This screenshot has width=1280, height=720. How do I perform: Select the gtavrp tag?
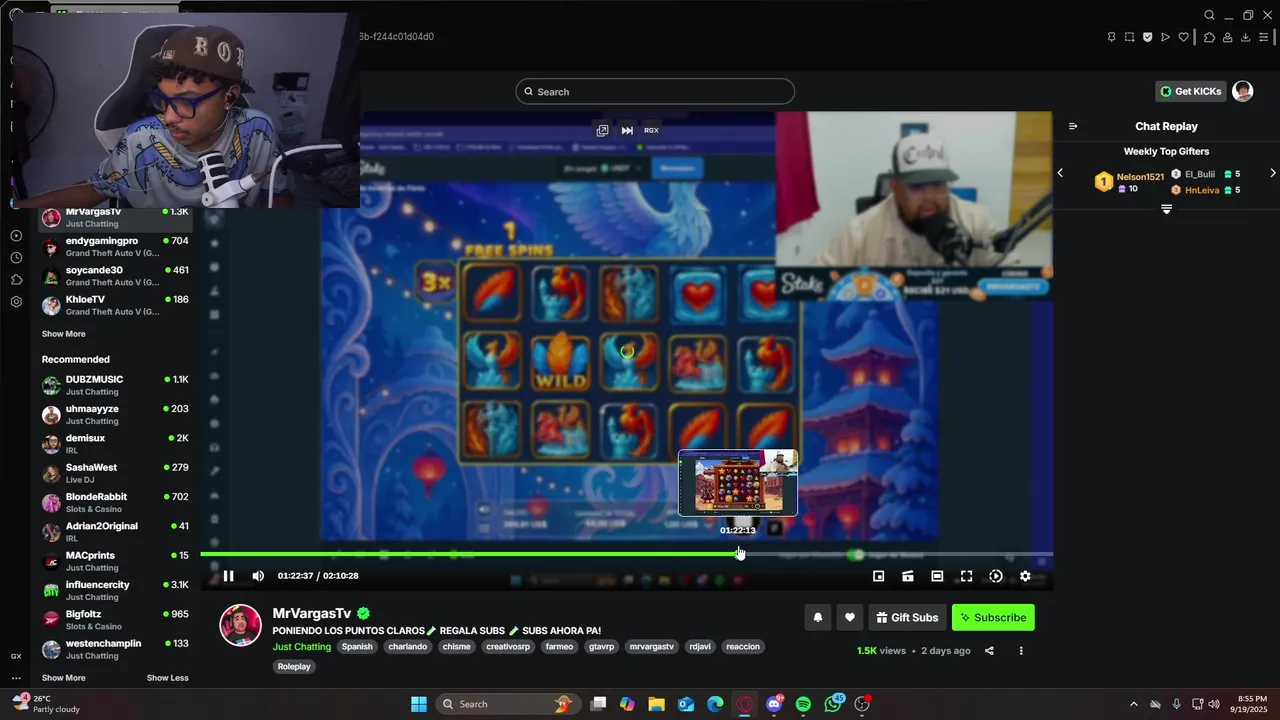(x=602, y=647)
